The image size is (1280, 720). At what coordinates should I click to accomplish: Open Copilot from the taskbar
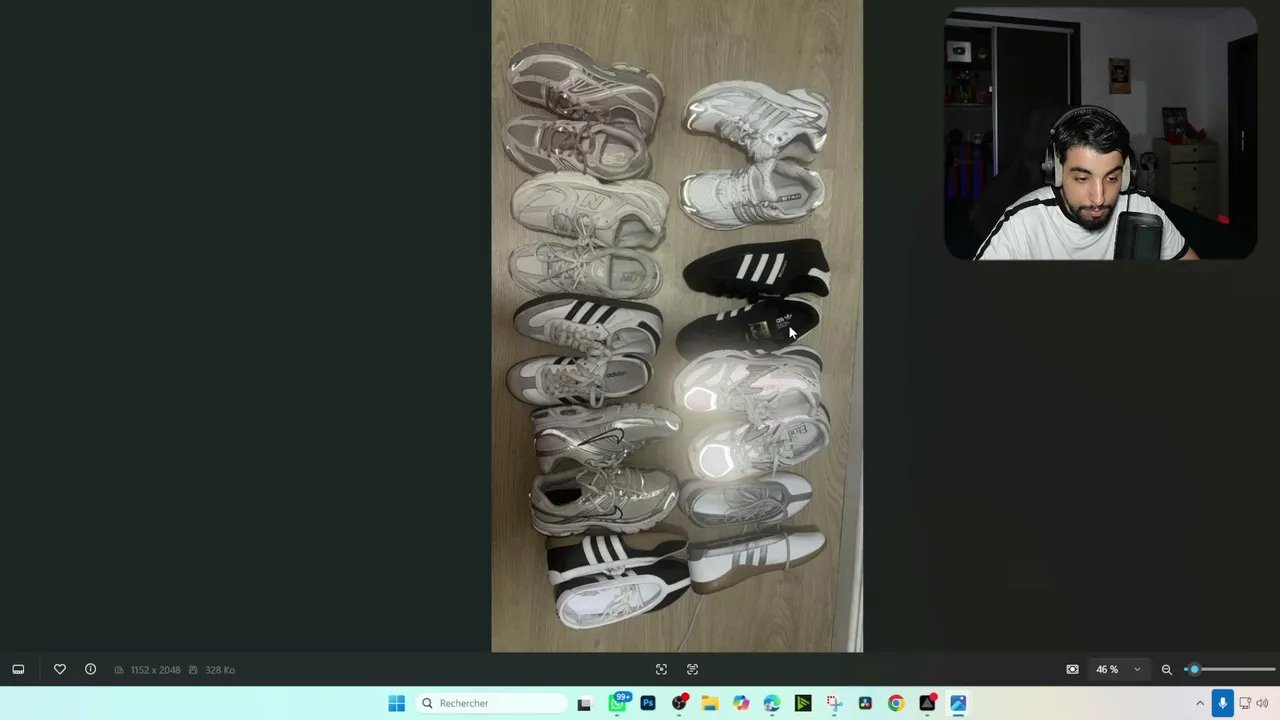point(741,703)
